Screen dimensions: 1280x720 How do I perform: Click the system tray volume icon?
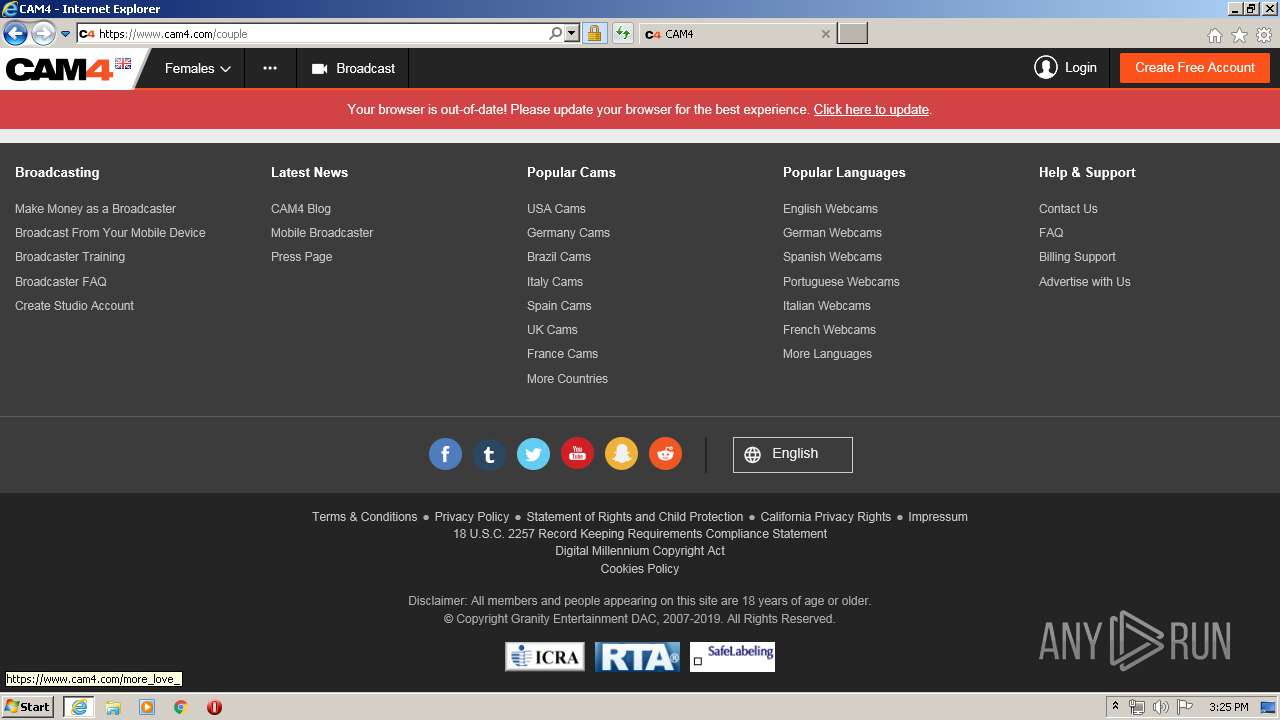click(1160, 707)
